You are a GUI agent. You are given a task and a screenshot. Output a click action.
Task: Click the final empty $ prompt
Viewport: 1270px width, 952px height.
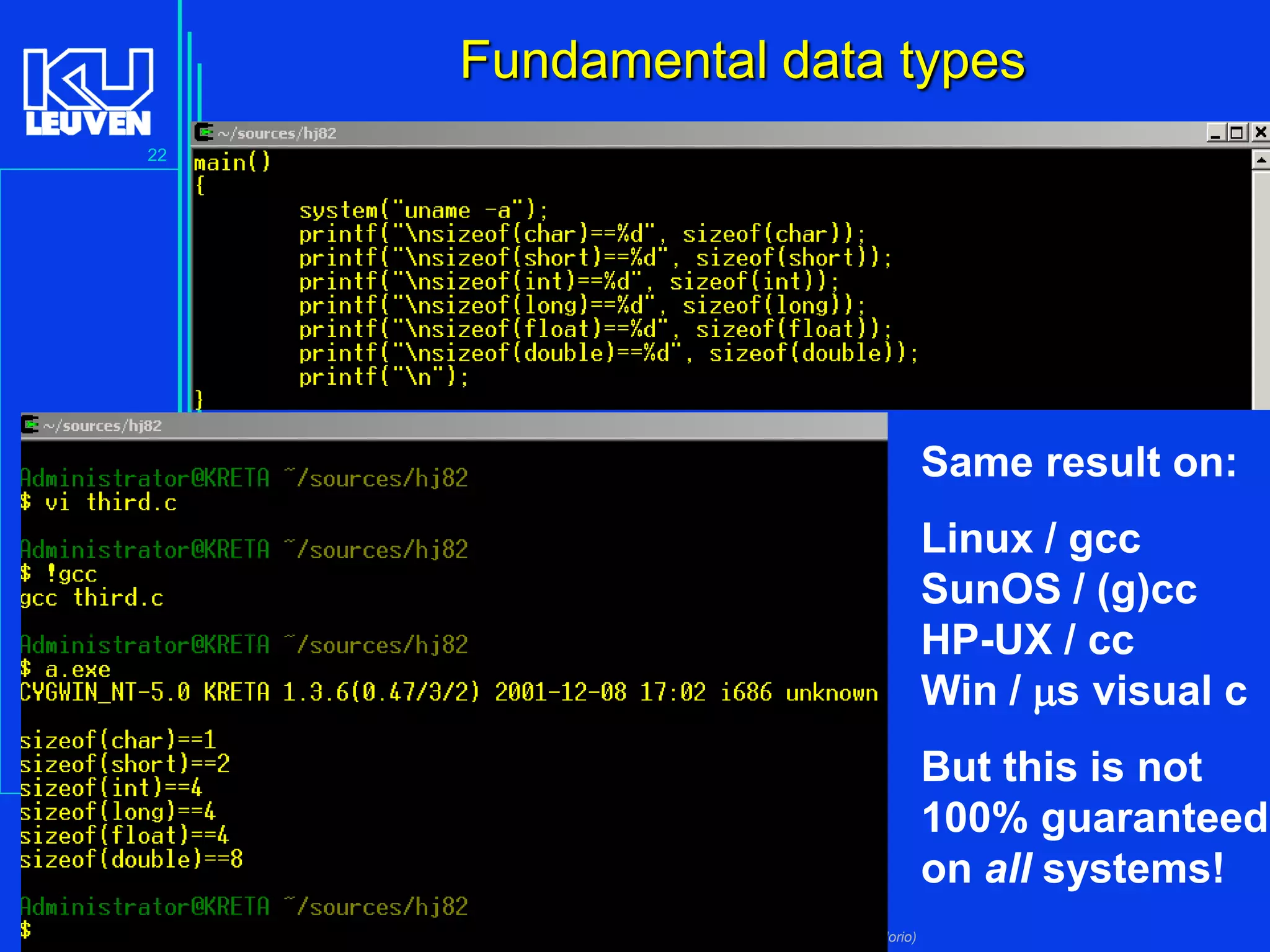26,929
